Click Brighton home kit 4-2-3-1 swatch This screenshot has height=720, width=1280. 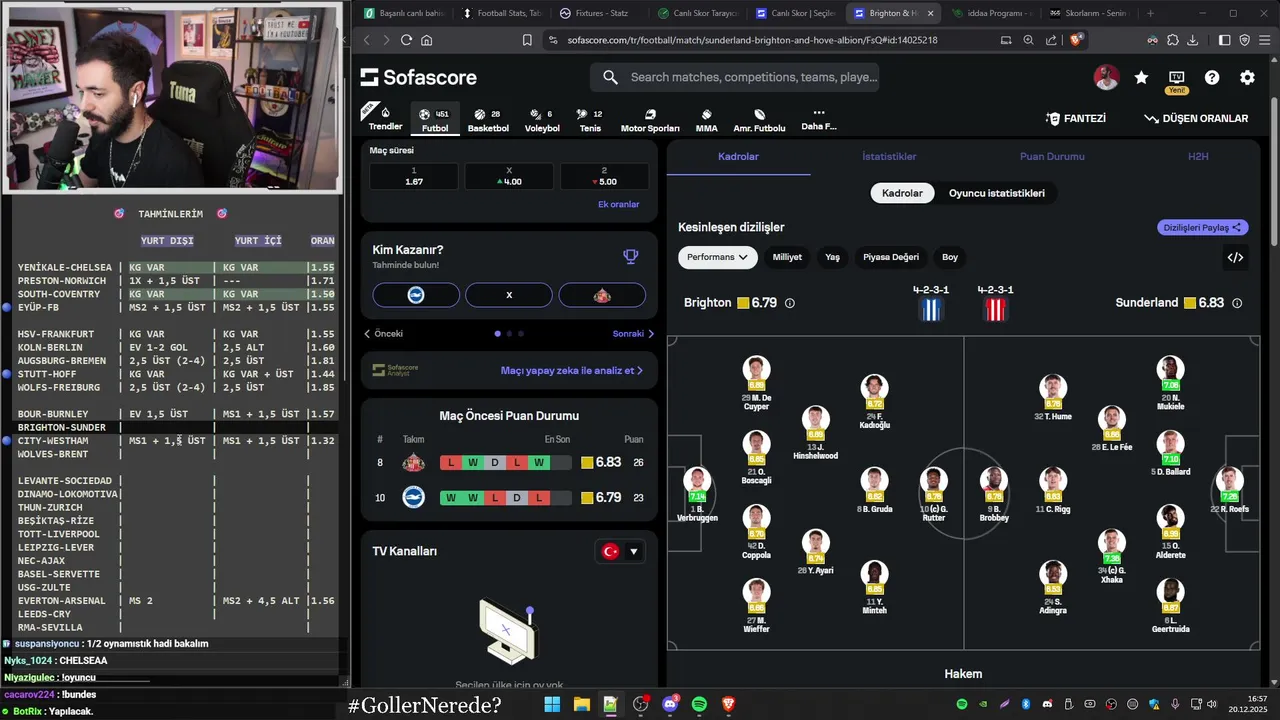[x=931, y=309]
